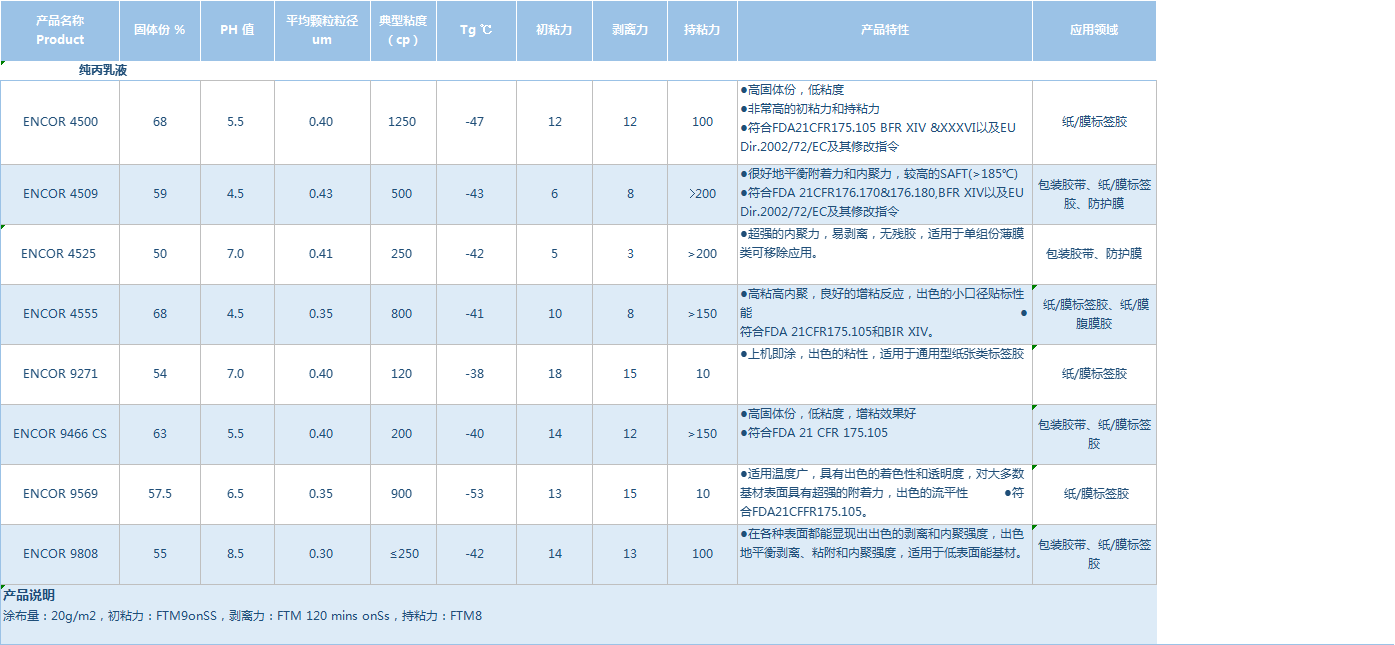Select ENCOR 4509 产品特性 description cell

(x=885, y=194)
